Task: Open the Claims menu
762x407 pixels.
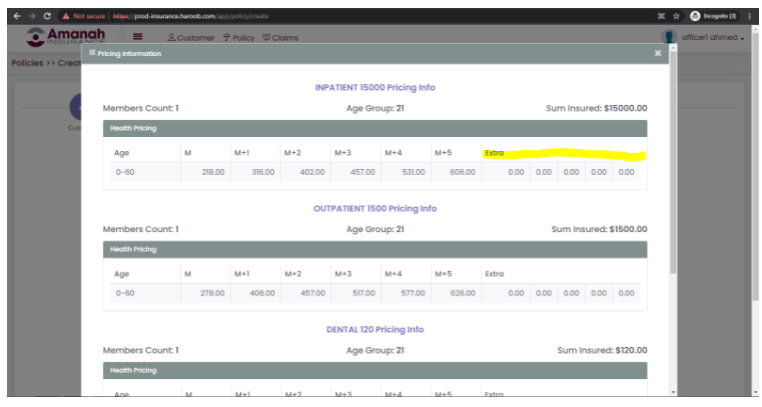Action: click(x=280, y=37)
